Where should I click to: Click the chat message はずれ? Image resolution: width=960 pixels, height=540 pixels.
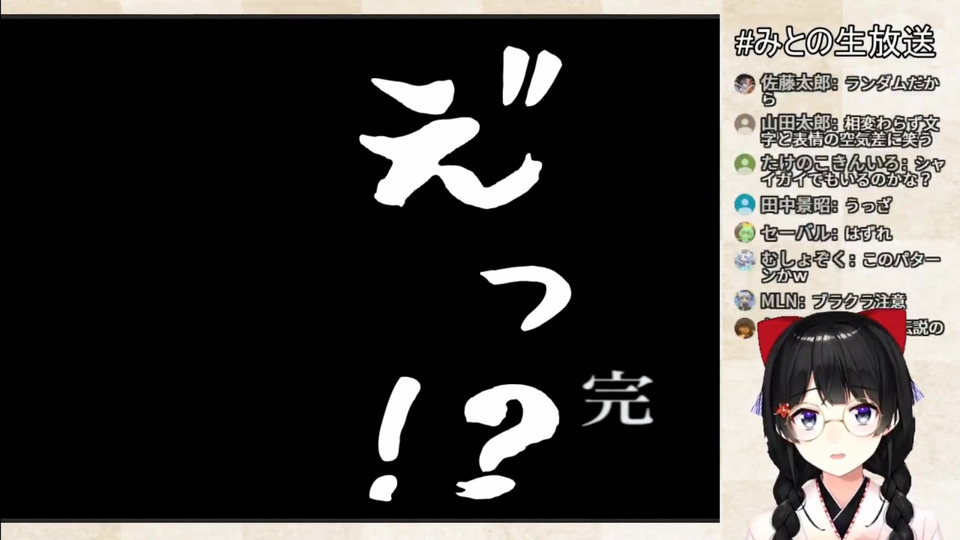[868, 233]
